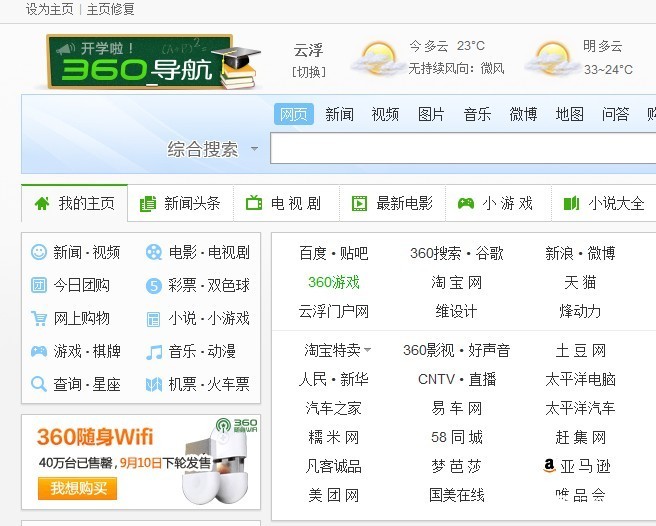
Task: Open the 太平洋电脑 link
Action: click(x=580, y=379)
